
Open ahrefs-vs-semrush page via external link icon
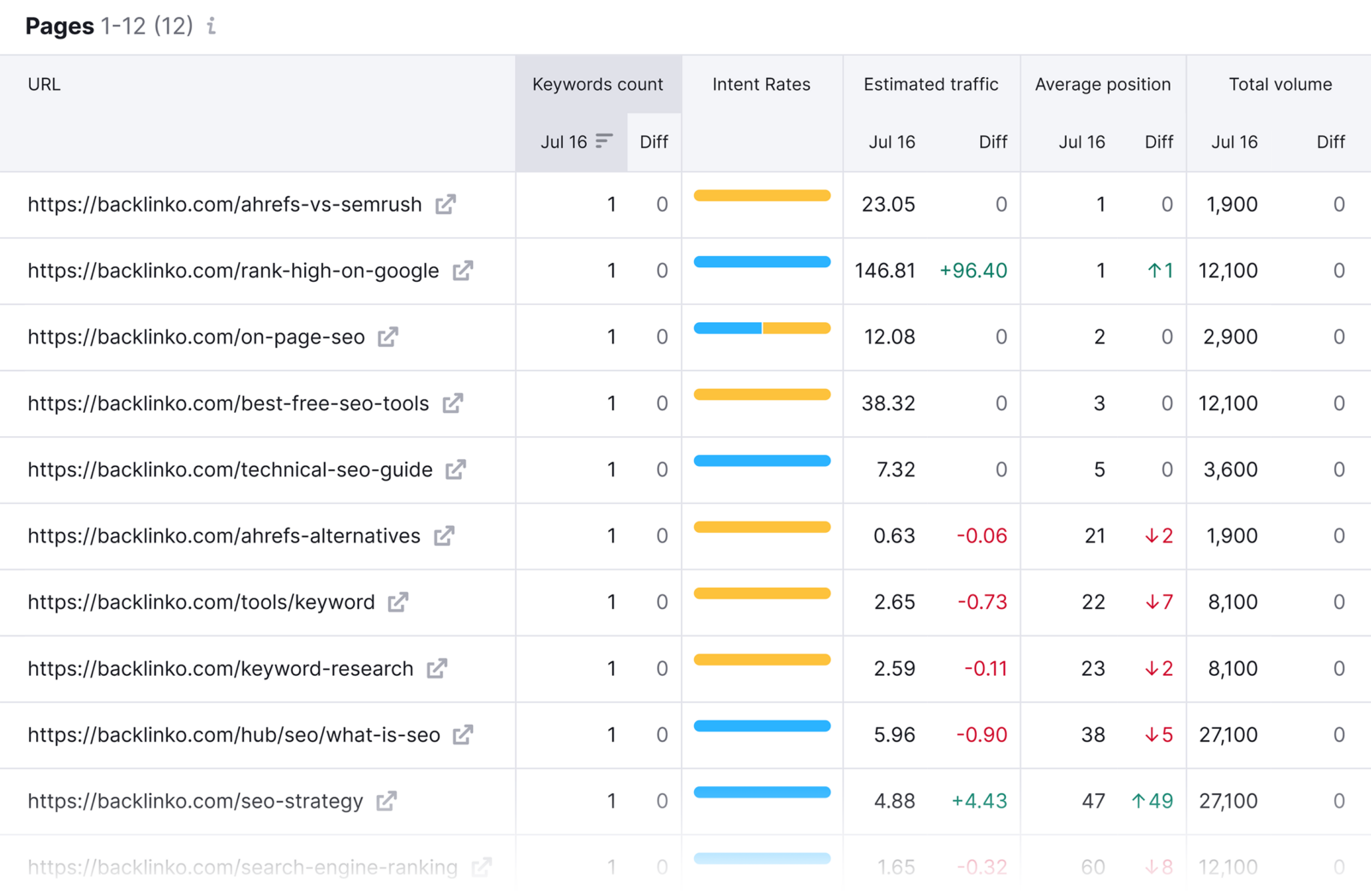(x=445, y=204)
